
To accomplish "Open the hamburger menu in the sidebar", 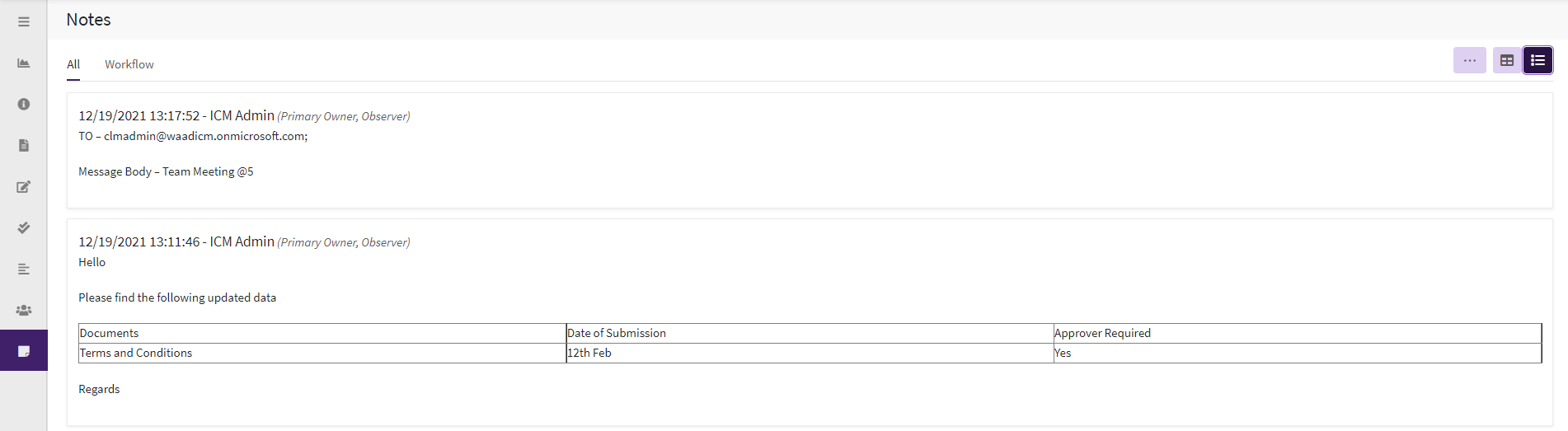I will 24,22.
